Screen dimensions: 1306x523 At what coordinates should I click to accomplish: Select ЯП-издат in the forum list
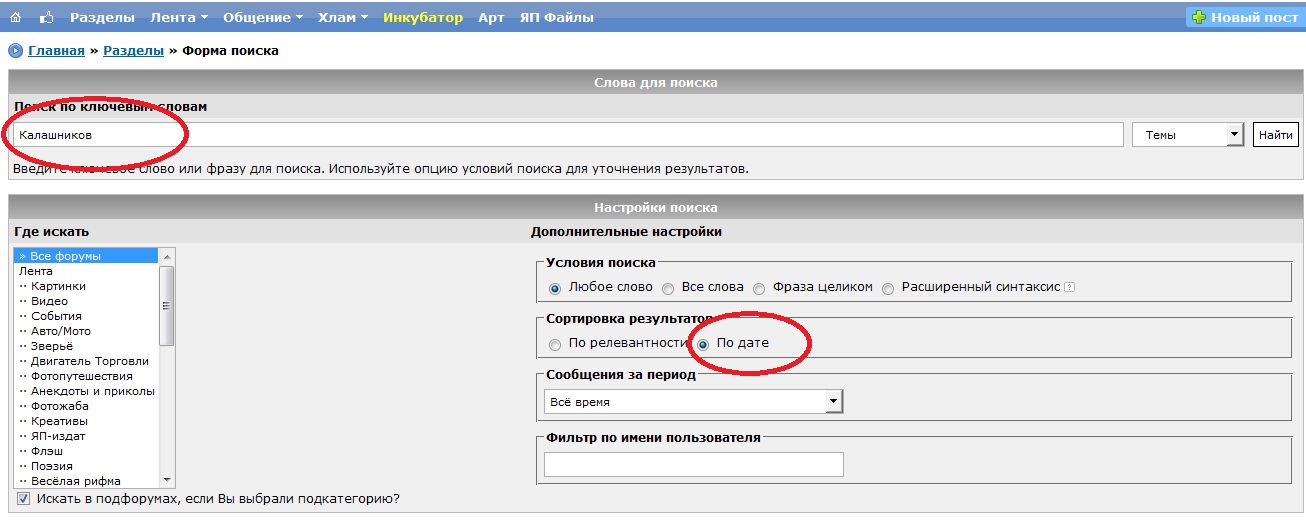(87, 436)
